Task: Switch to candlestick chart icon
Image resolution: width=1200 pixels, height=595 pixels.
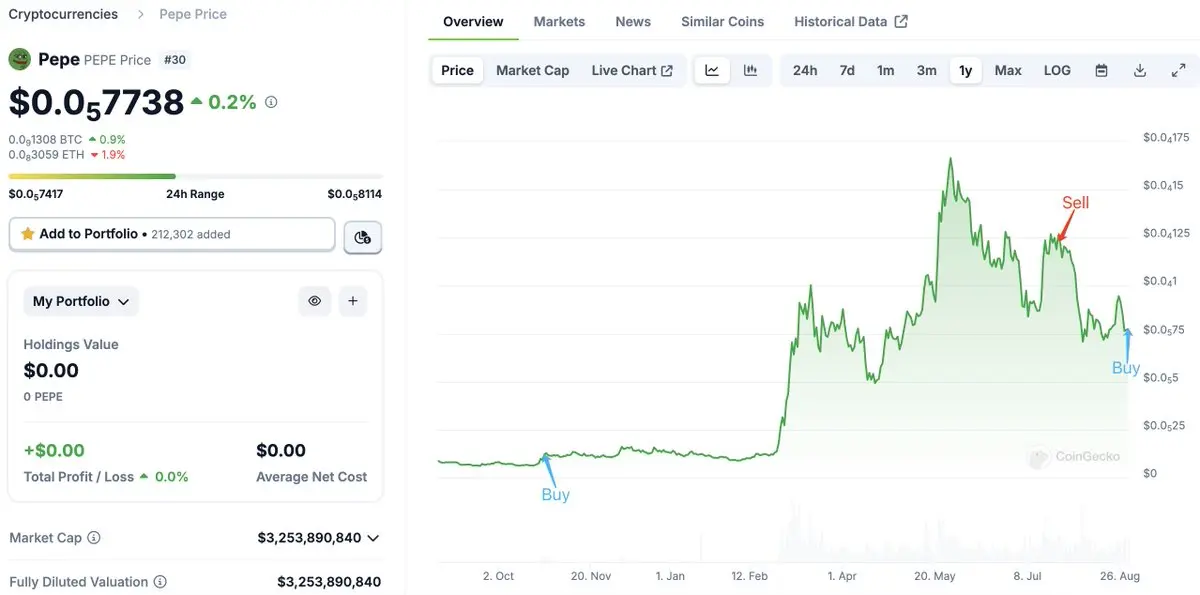Action: pyautogui.click(x=750, y=70)
